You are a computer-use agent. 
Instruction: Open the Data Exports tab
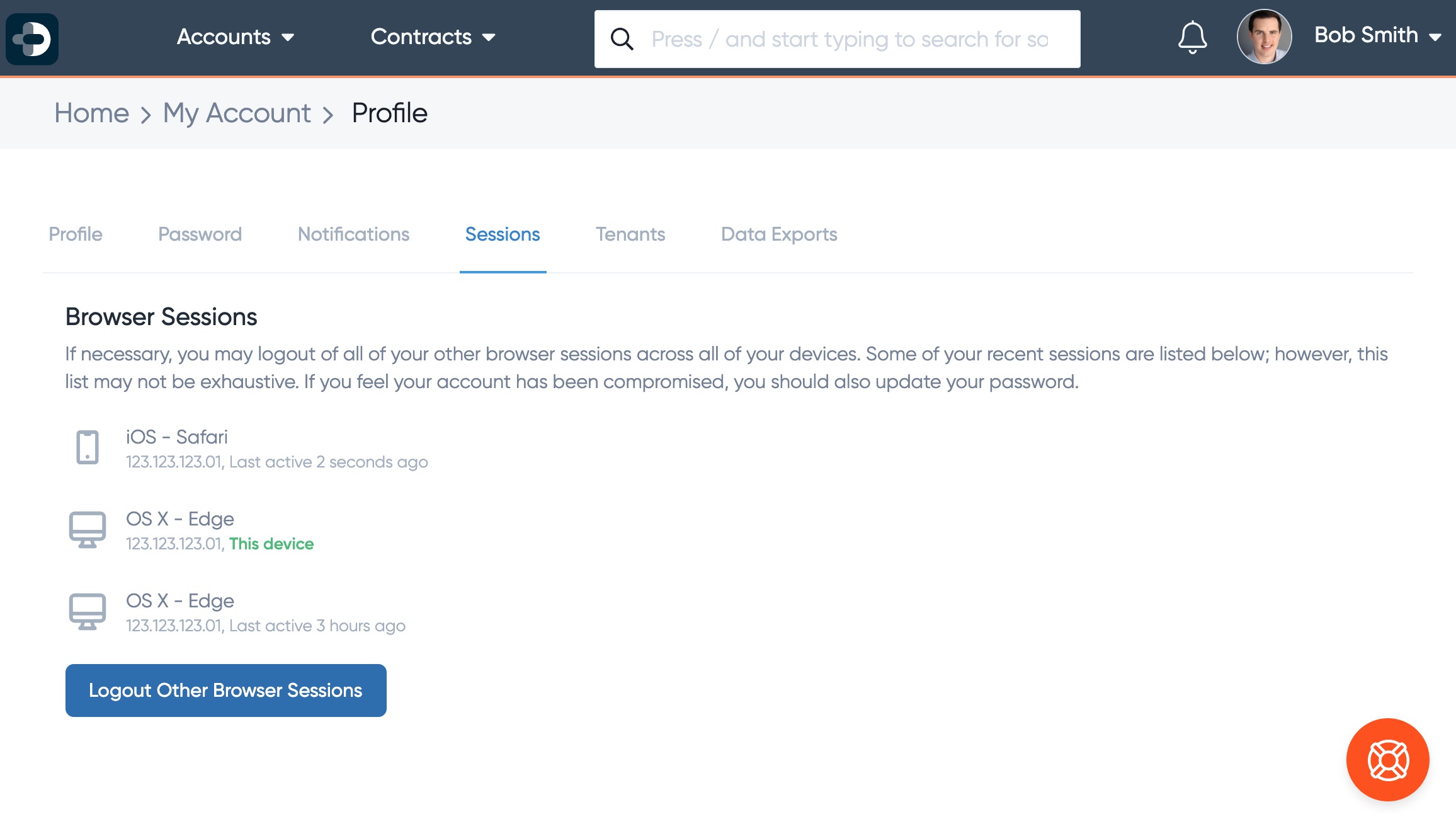click(x=779, y=234)
